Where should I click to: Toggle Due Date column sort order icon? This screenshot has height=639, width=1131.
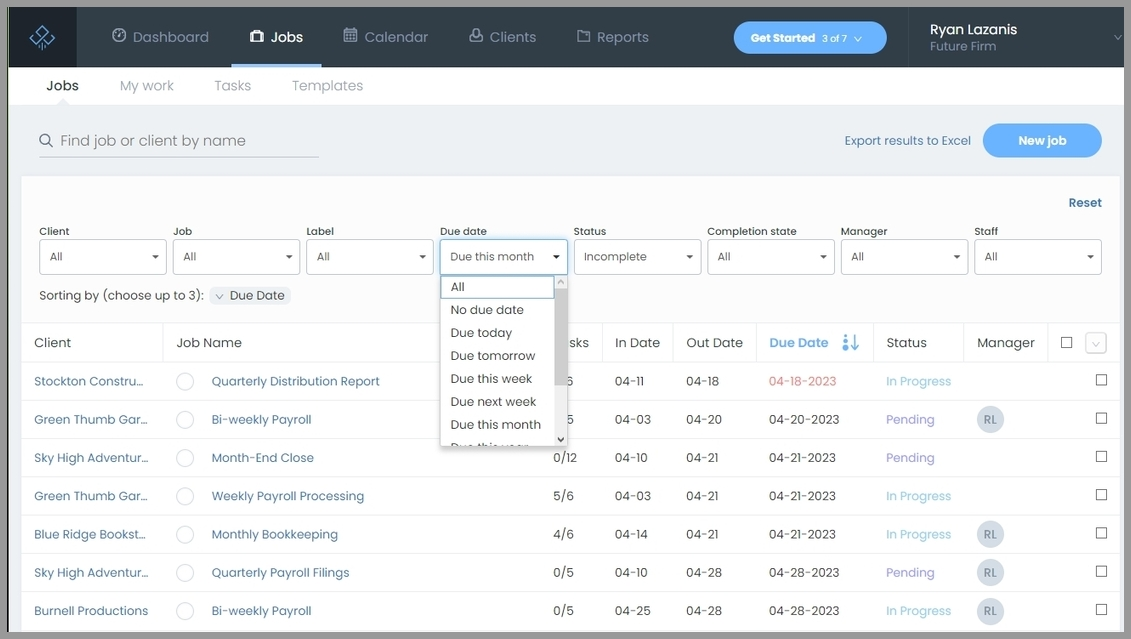coord(850,343)
